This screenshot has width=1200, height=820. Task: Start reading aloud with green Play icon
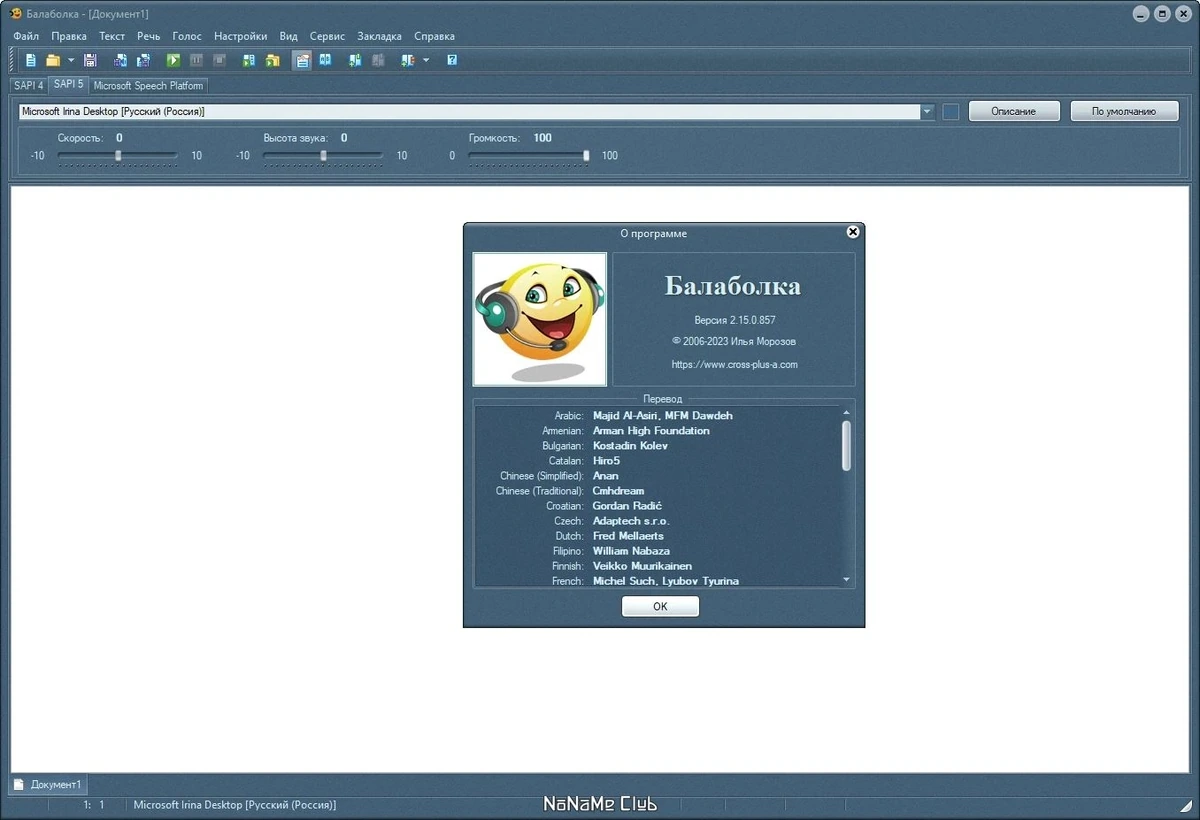click(173, 60)
